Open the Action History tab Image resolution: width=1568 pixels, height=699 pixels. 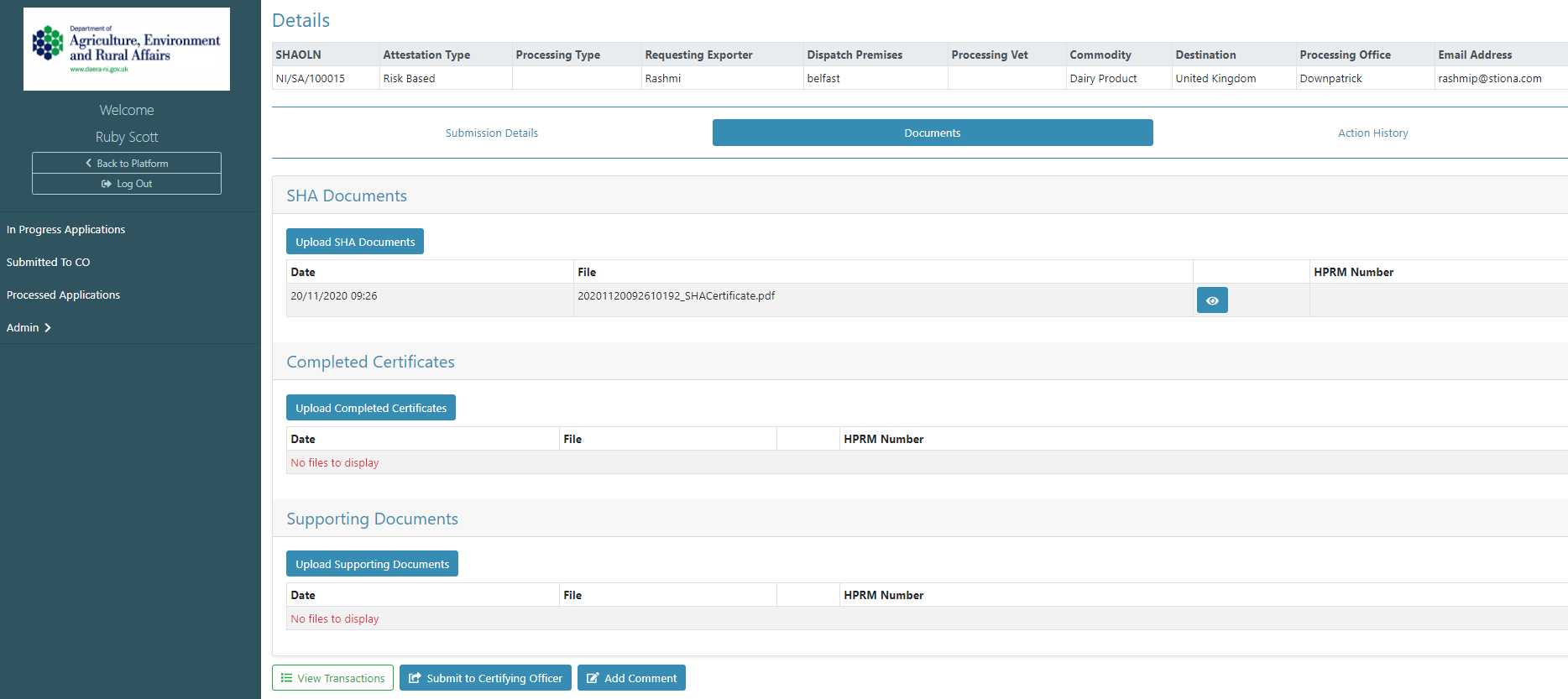click(1372, 133)
